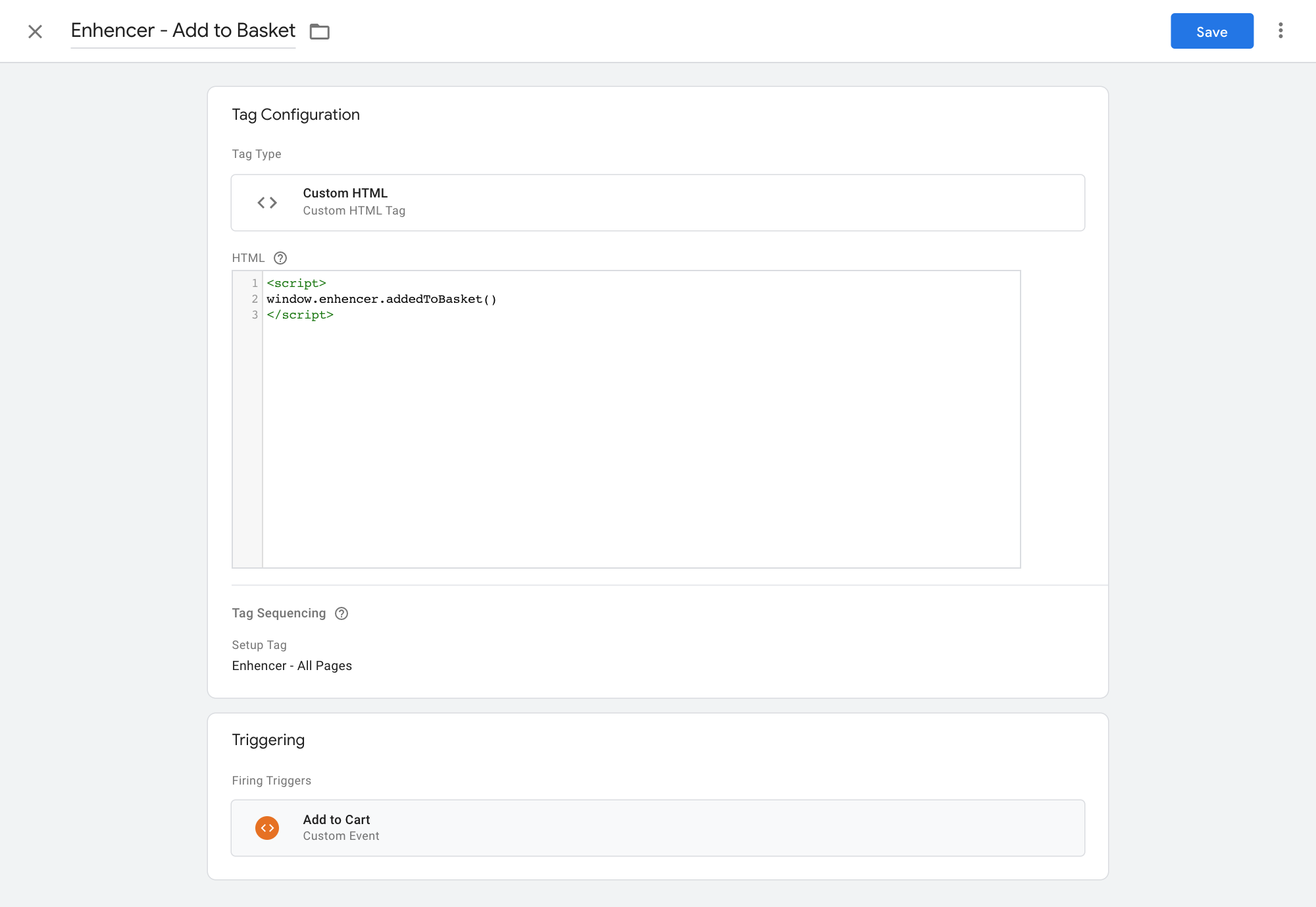Click the Tag Sequencing help icon
Image resolution: width=1316 pixels, height=907 pixels.
pos(342,613)
